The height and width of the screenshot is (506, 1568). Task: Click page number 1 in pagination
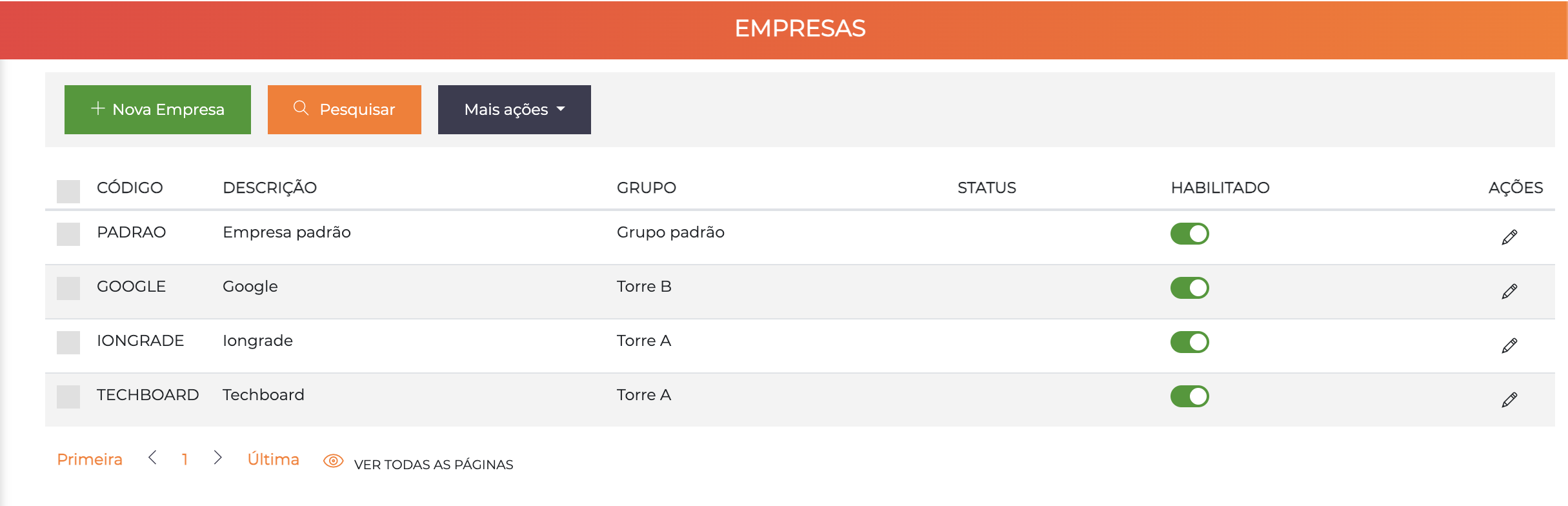click(185, 459)
